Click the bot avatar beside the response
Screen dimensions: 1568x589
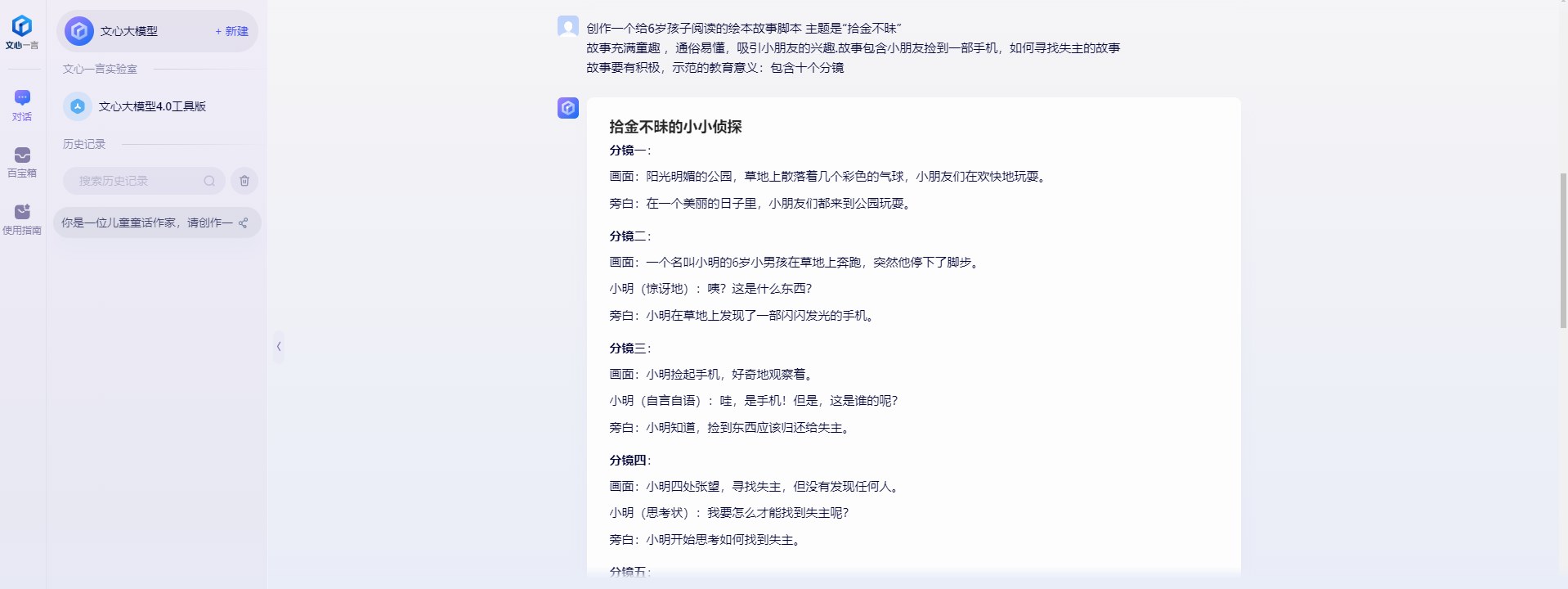tap(568, 108)
